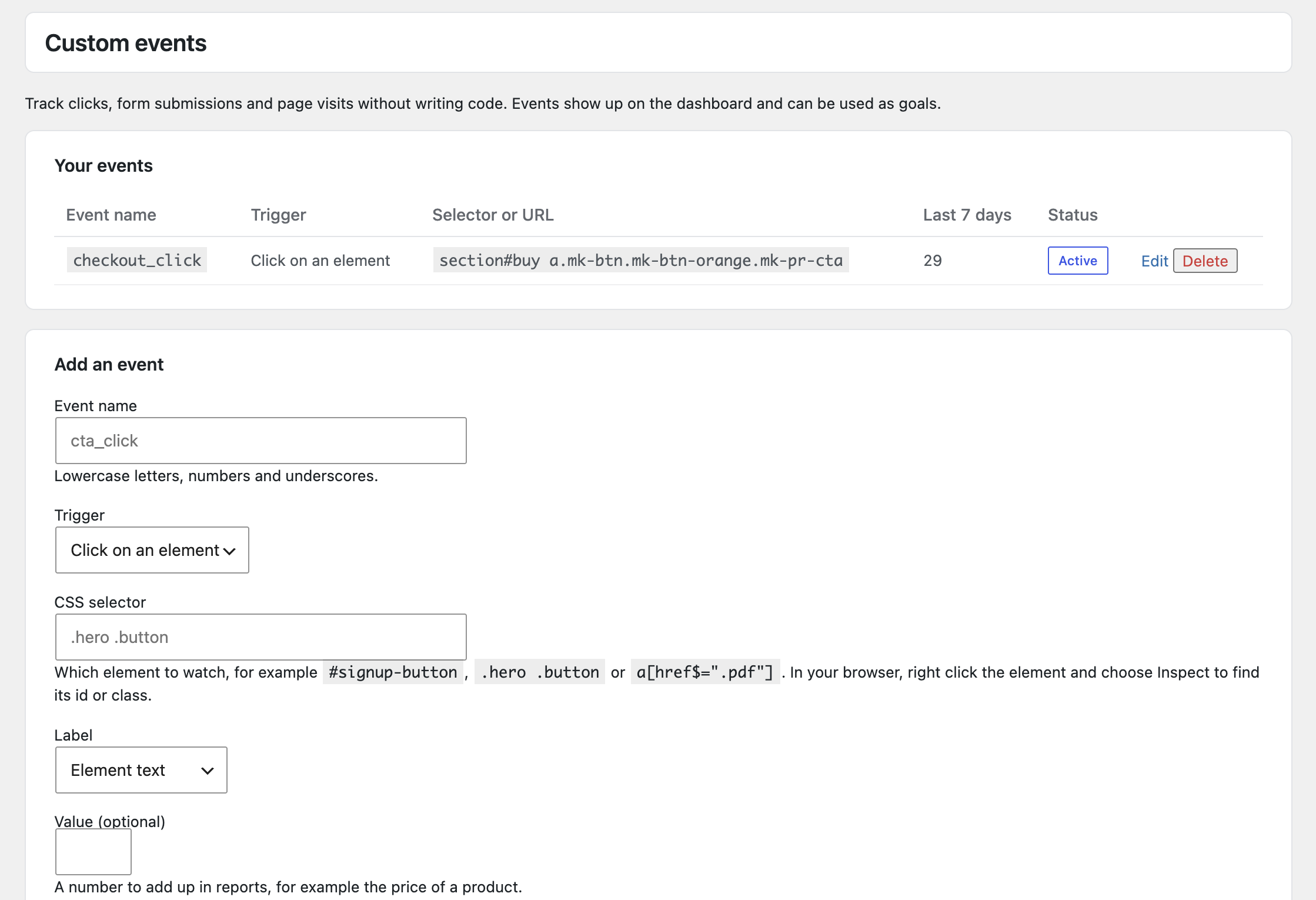Click the 'Click on an element' trigger cell

[320, 261]
